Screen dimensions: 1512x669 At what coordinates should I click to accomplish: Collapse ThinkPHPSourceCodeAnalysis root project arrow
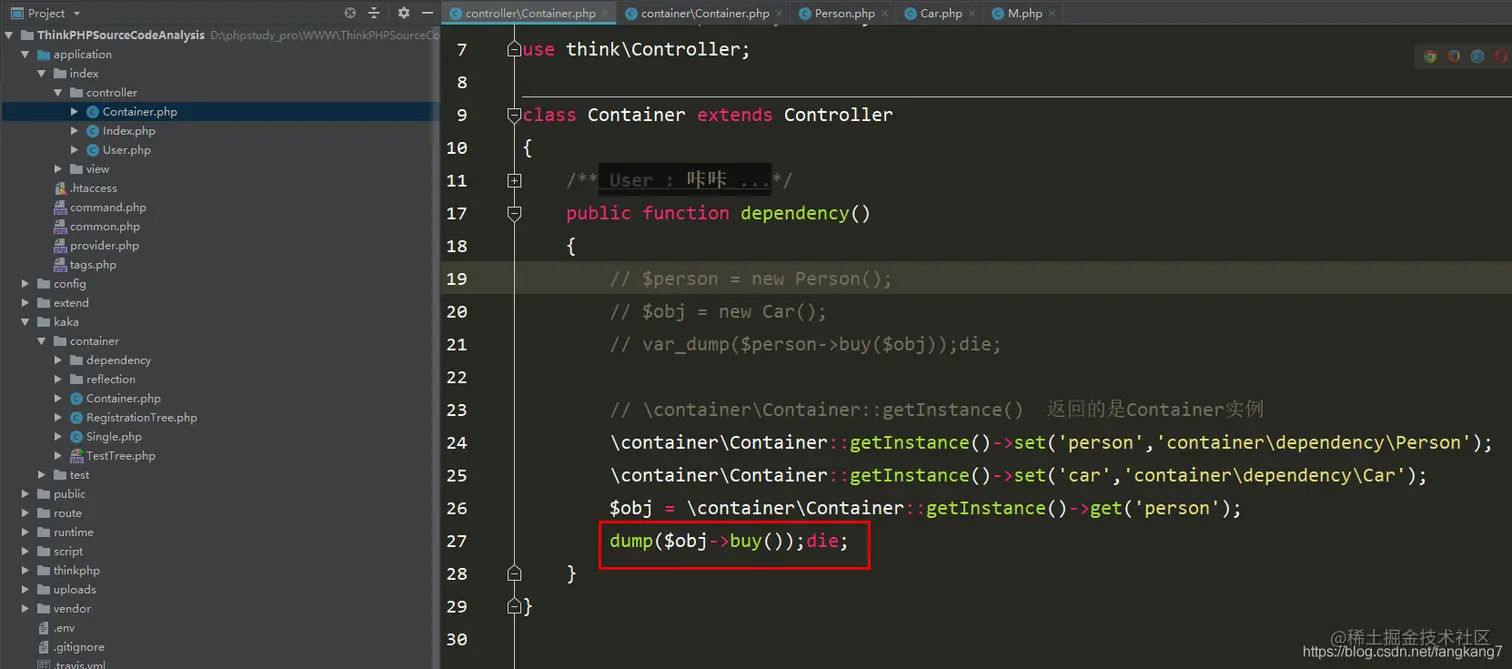pos(9,35)
